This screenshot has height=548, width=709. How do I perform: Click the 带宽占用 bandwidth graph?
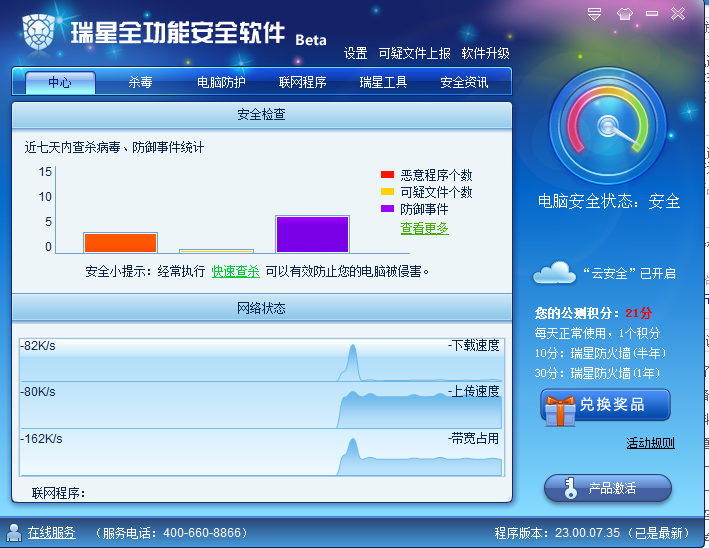pyautogui.click(x=261, y=453)
